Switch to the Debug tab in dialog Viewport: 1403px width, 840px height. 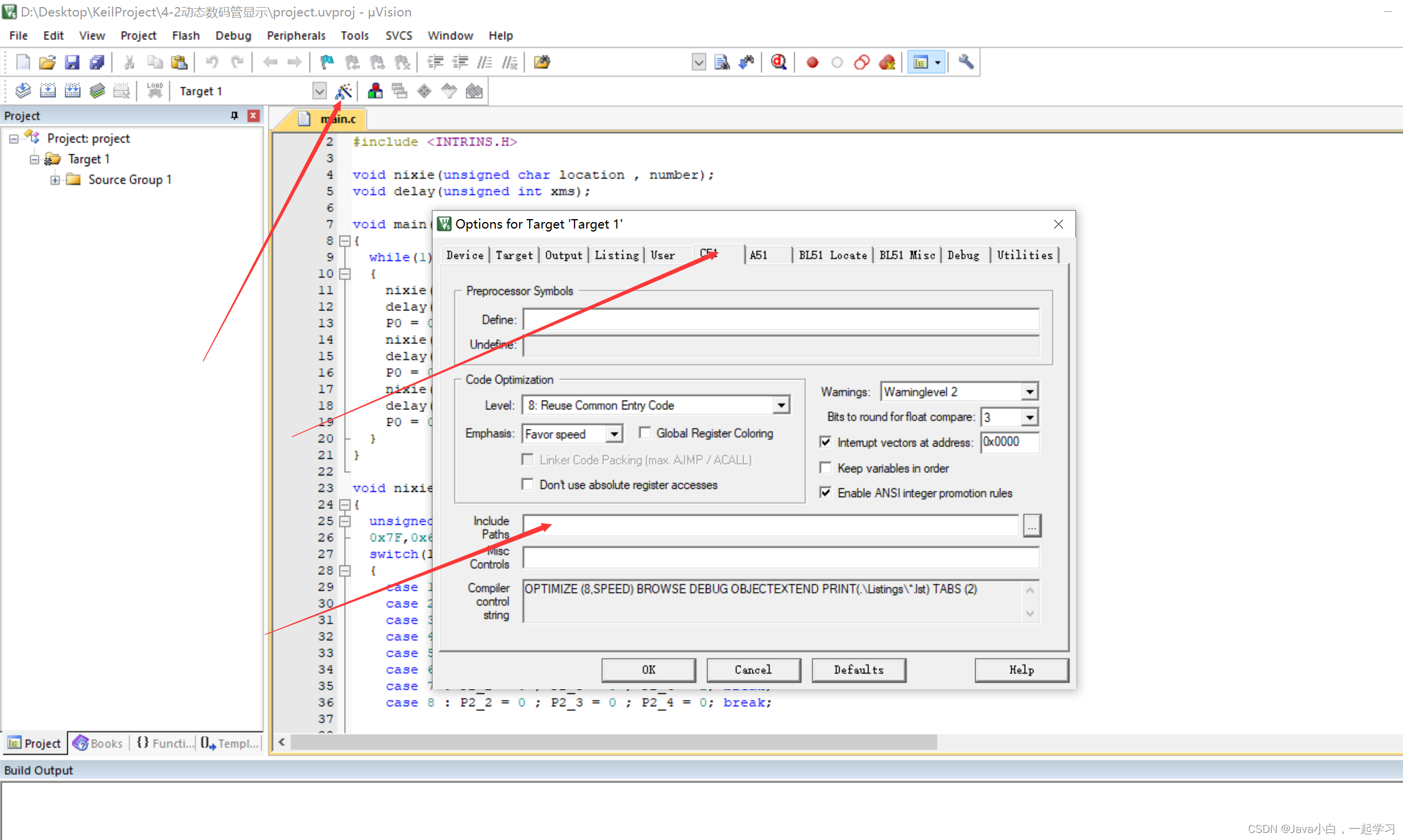coord(963,255)
